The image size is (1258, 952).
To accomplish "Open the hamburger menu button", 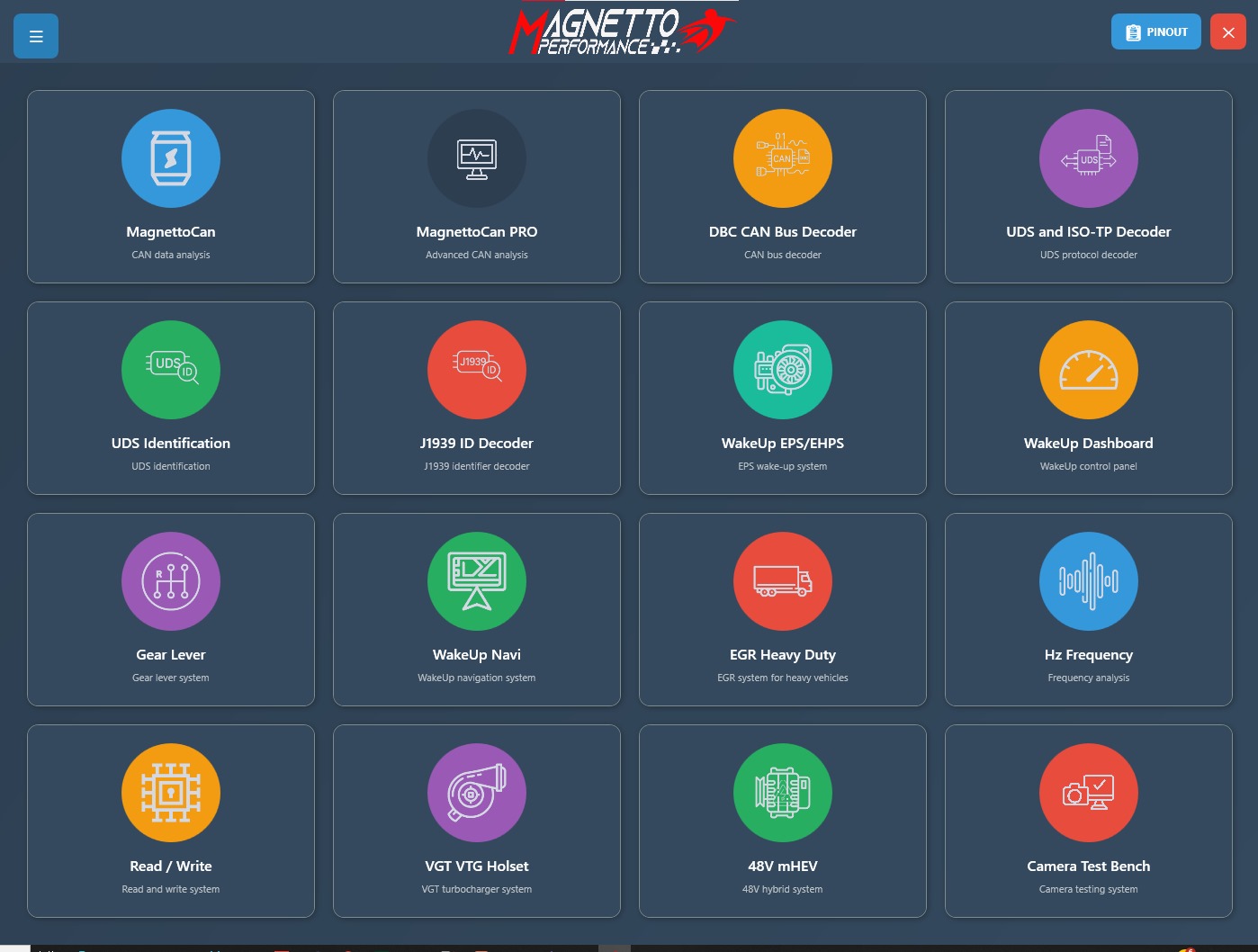I will 36,36.
